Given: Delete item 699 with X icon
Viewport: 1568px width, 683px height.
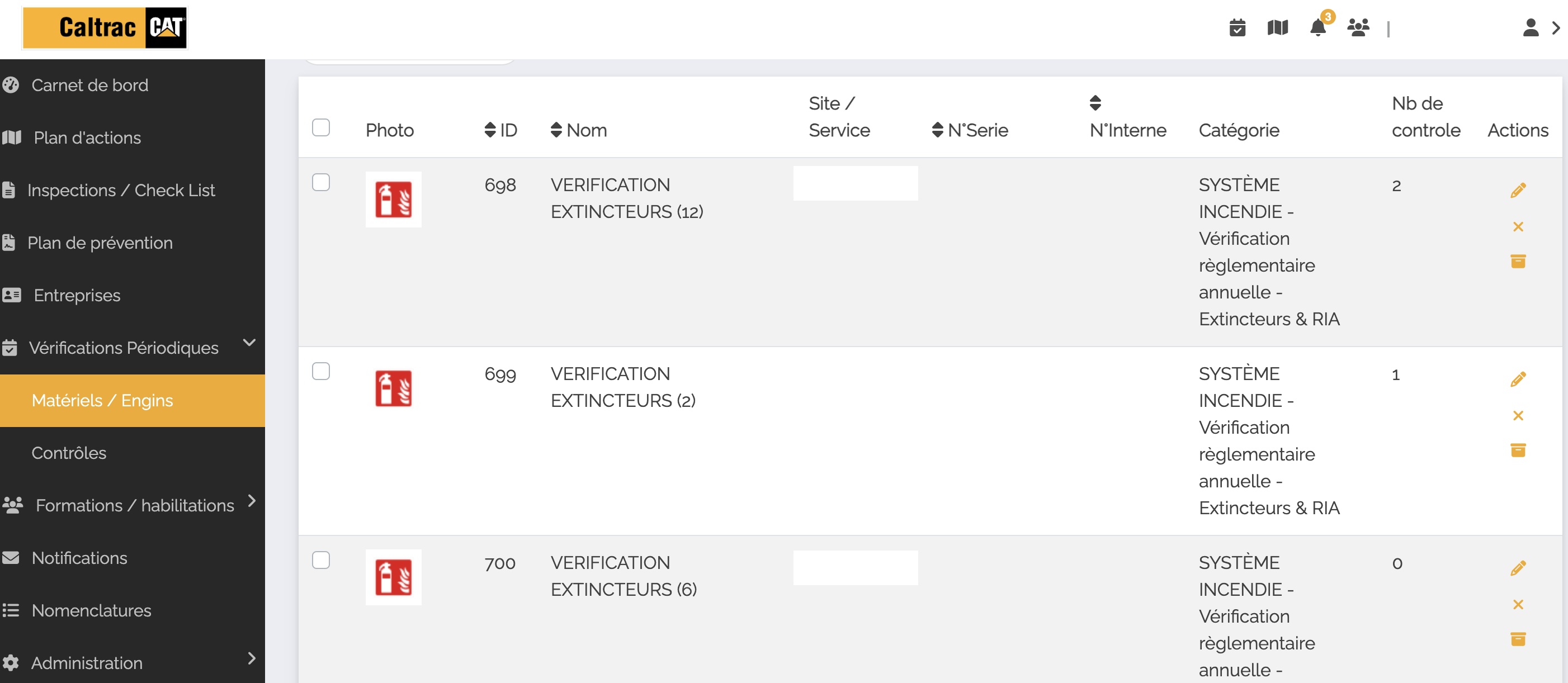Looking at the screenshot, I should [x=1518, y=416].
